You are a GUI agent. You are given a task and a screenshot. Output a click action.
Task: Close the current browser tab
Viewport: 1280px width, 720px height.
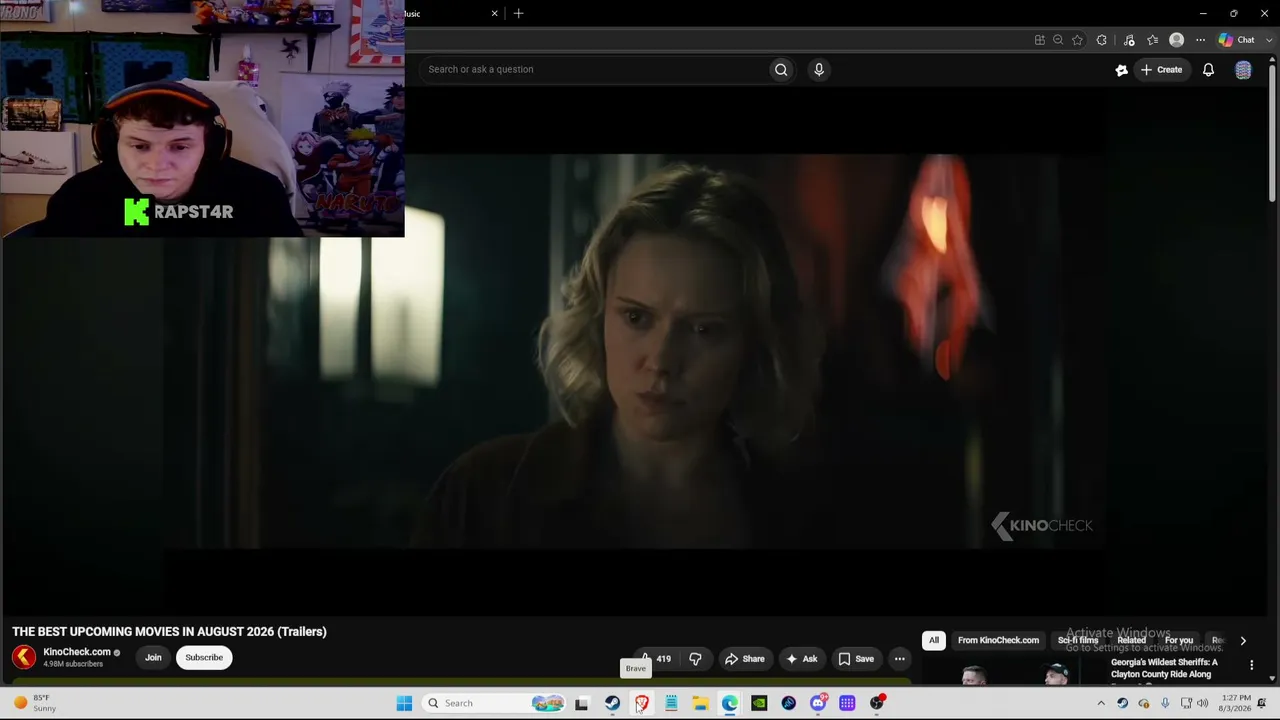tap(494, 13)
